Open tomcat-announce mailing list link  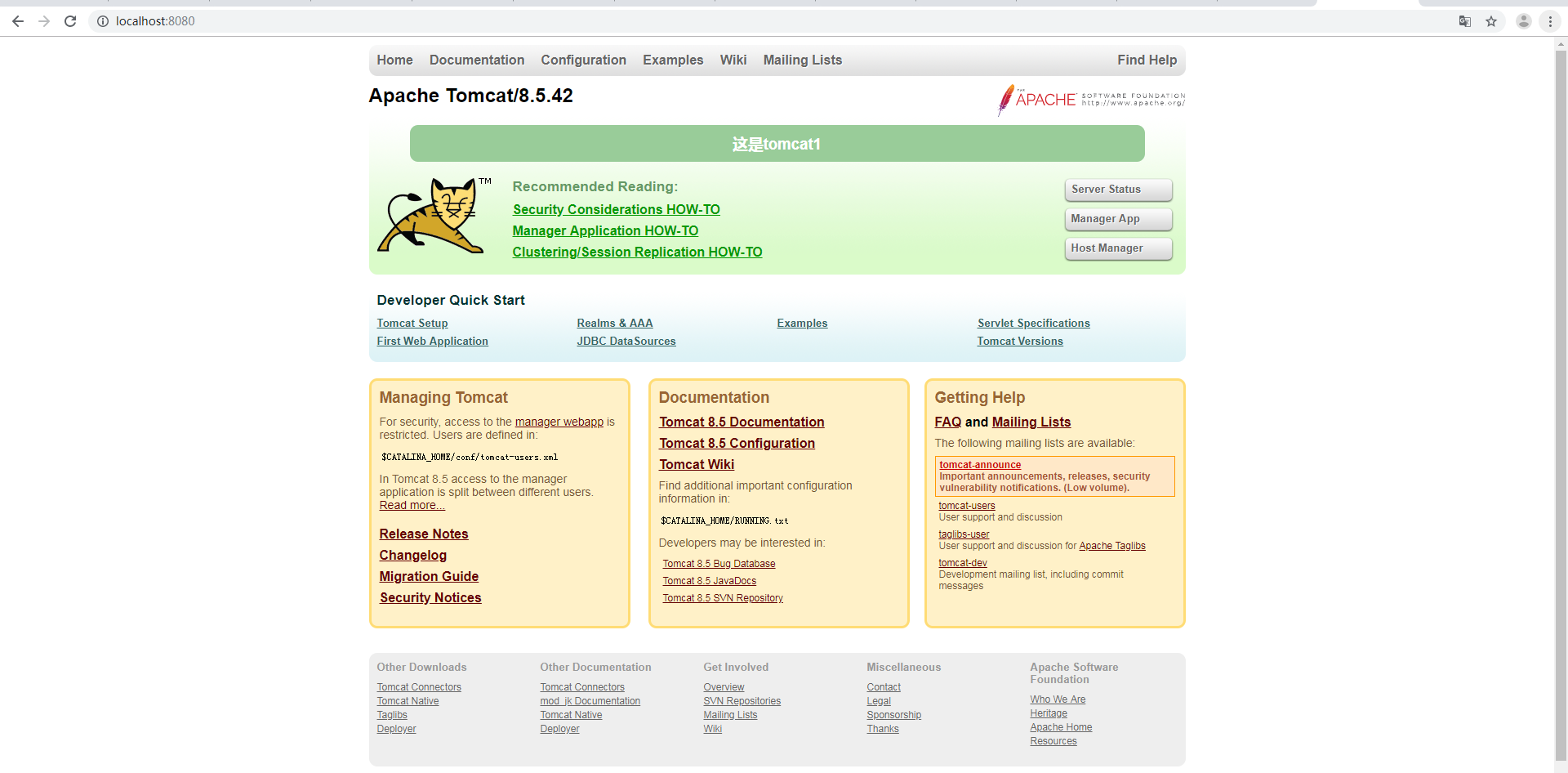pos(980,466)
